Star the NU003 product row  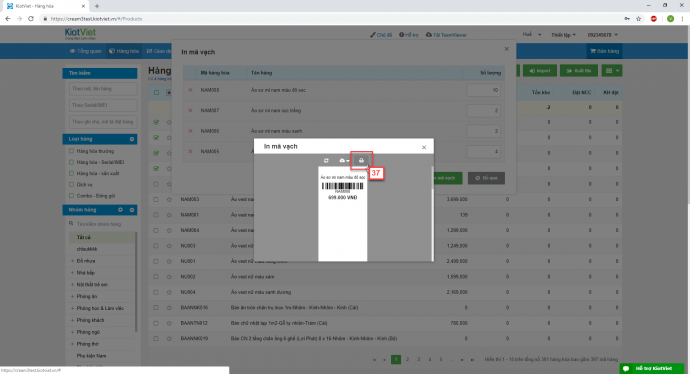(169, 246)
